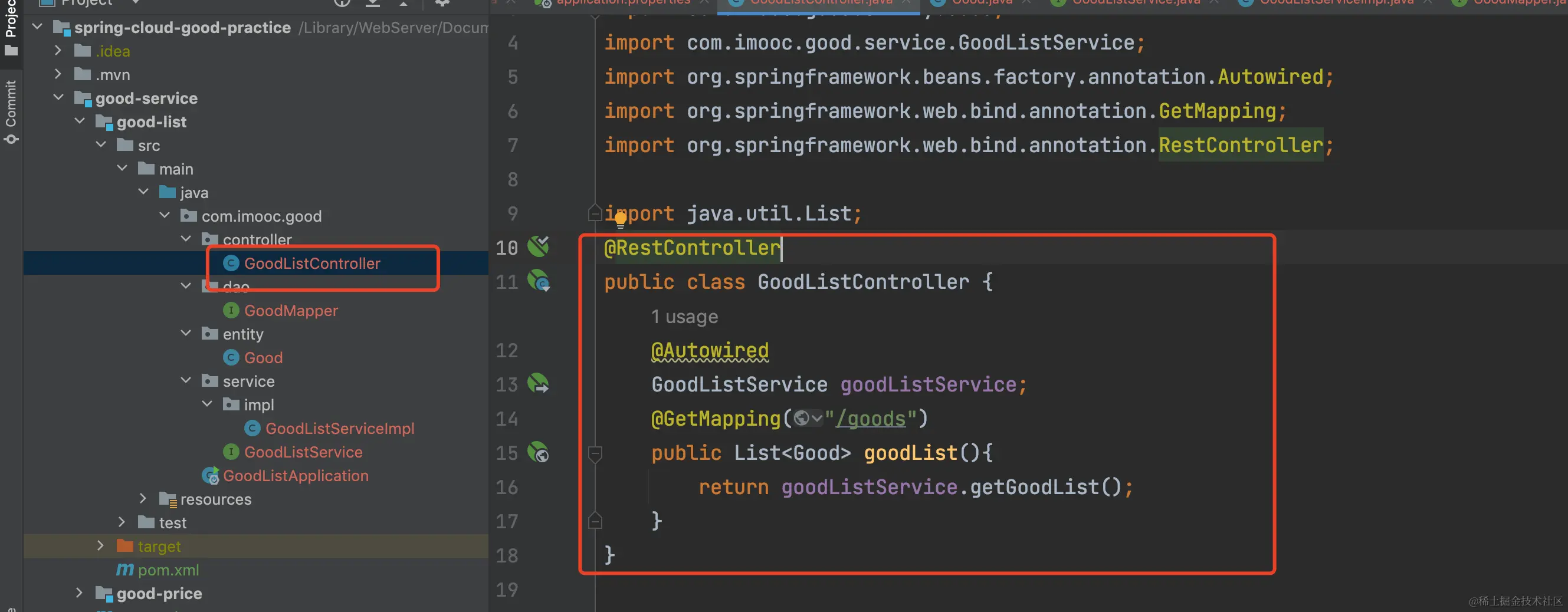Click the GoodMapper interface icon
The height and width of the screenshot is (612, 1568).
231,311
